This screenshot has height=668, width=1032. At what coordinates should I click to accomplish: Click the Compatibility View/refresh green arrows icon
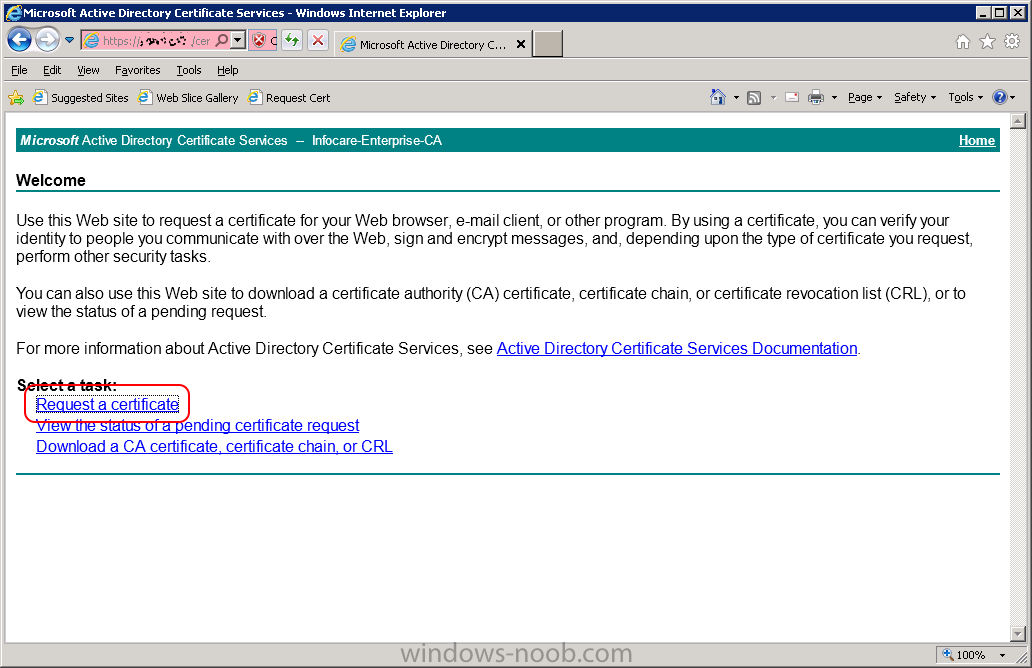pos(292,41)
